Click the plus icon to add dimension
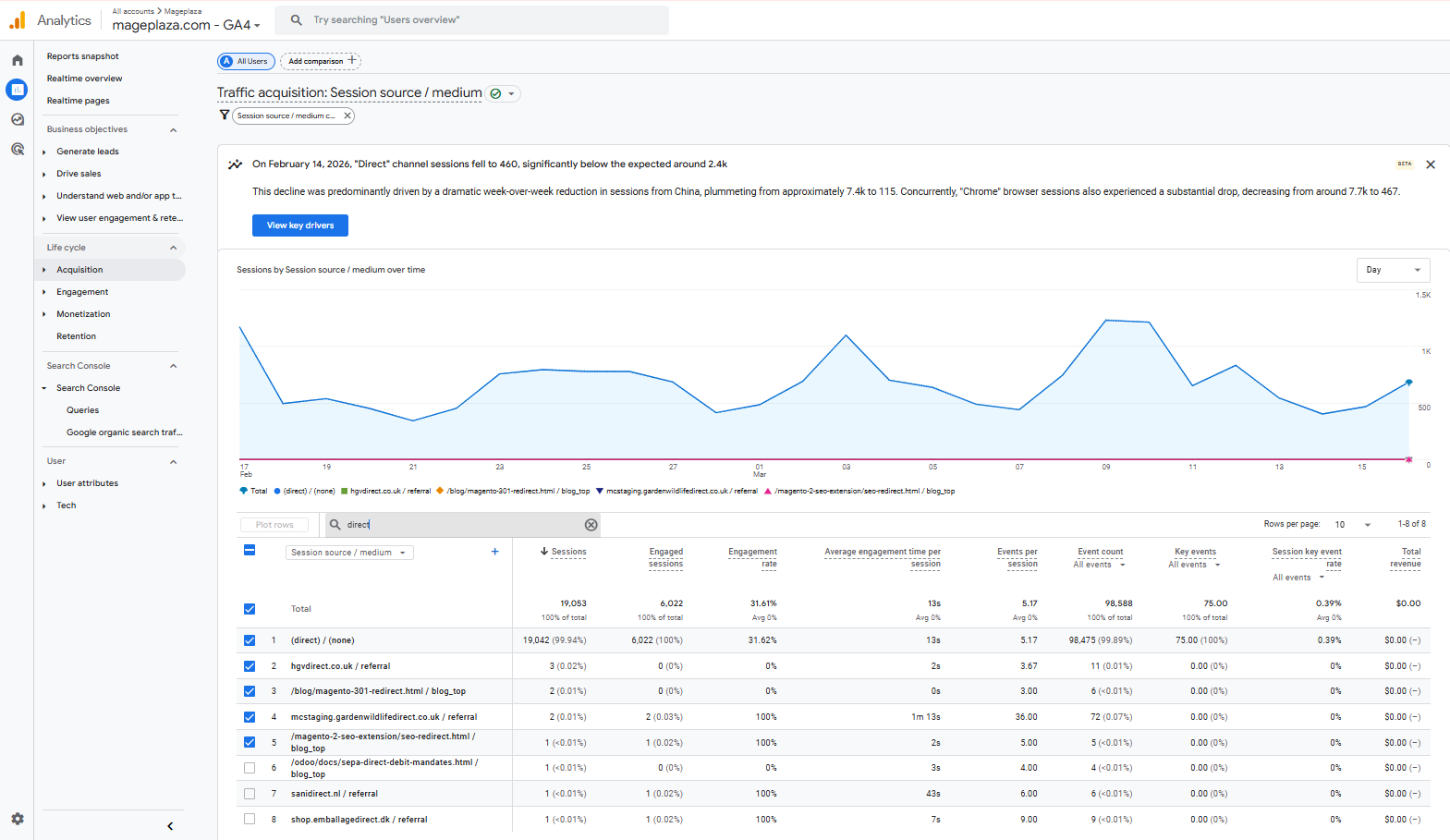 click(x=494, y=552)
